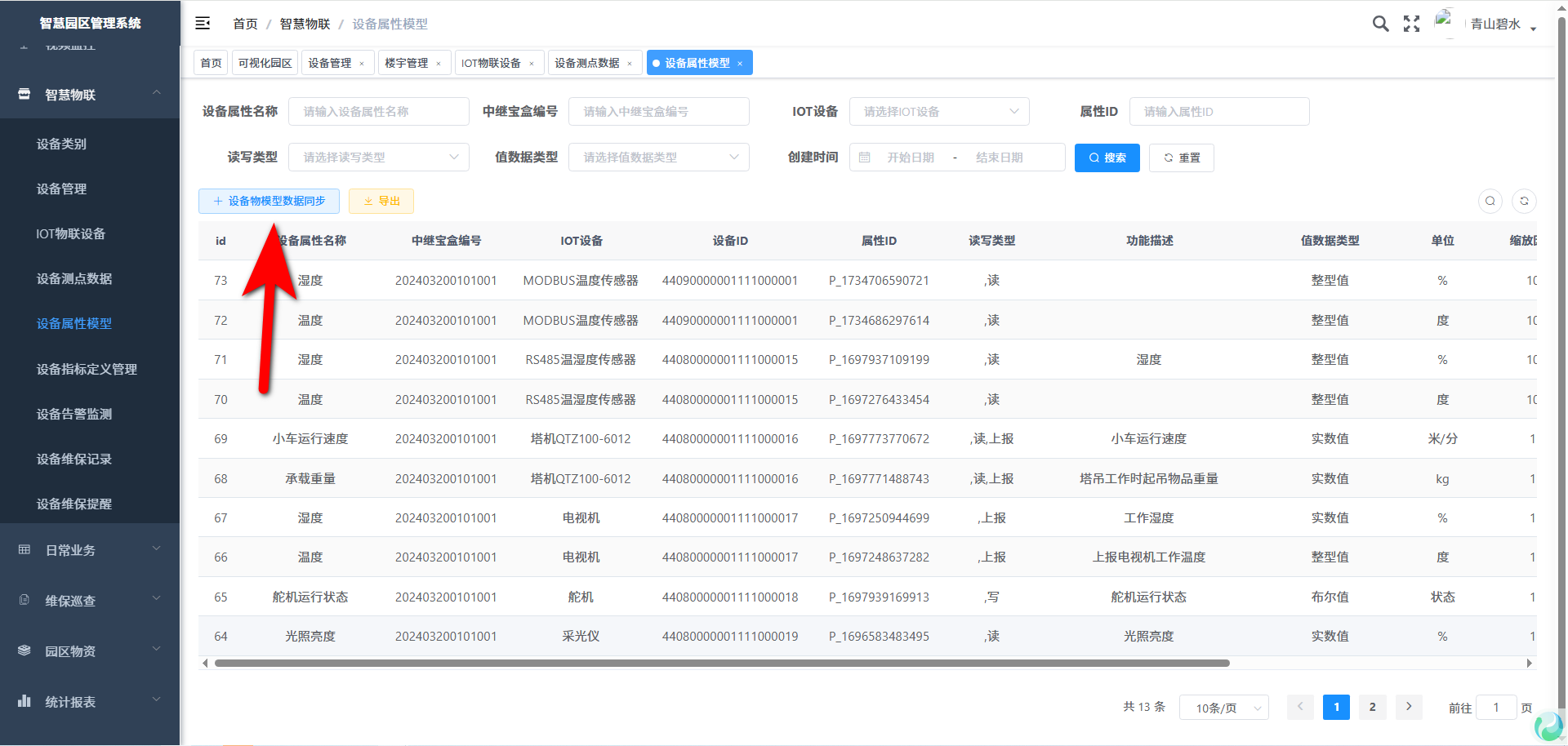
Task: Hide search panel via round search icon
Action: [1490, 201]
